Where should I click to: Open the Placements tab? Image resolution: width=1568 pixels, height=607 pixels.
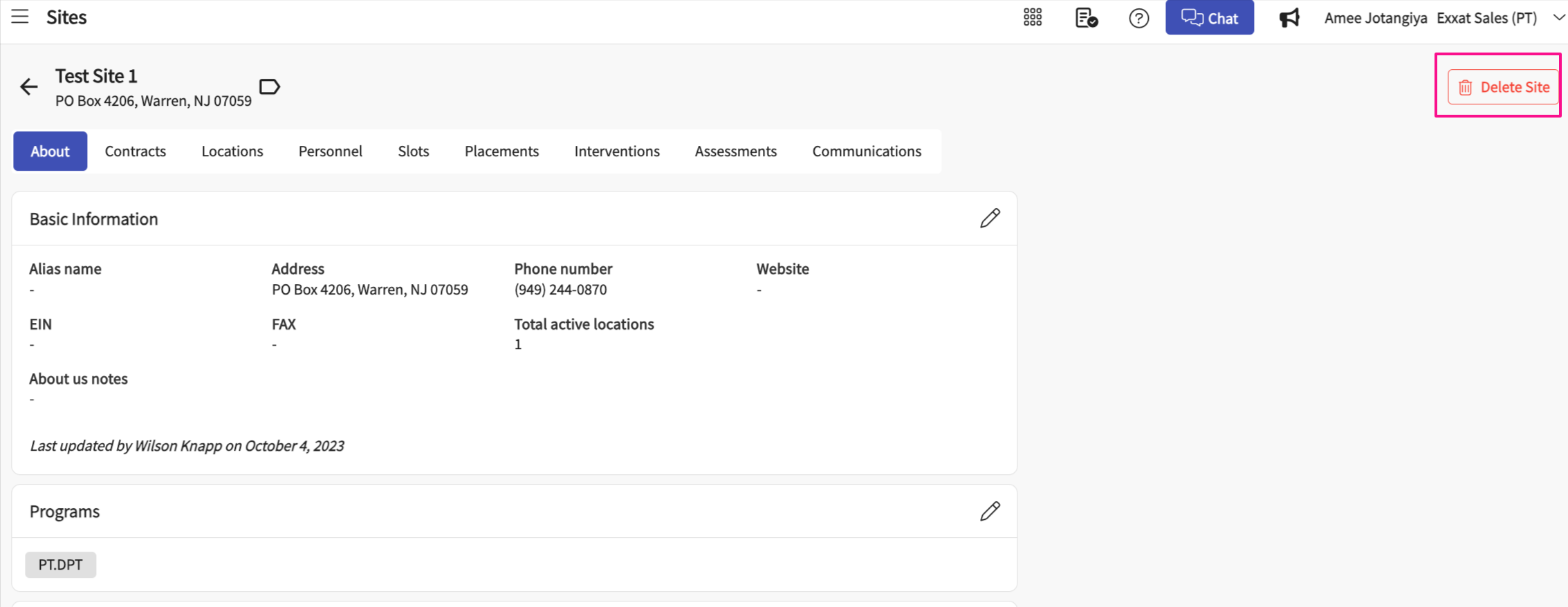pyautogui.click(x=501, y=151)
